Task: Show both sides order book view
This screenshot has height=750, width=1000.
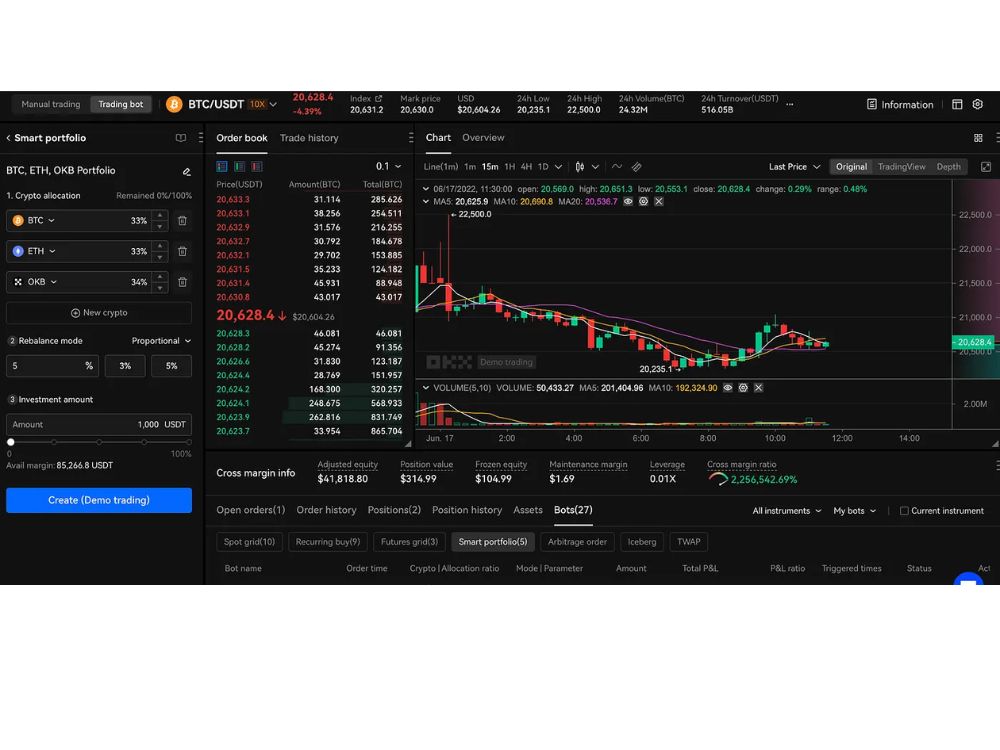Action: pyautogui.click(x=222, y=166)
